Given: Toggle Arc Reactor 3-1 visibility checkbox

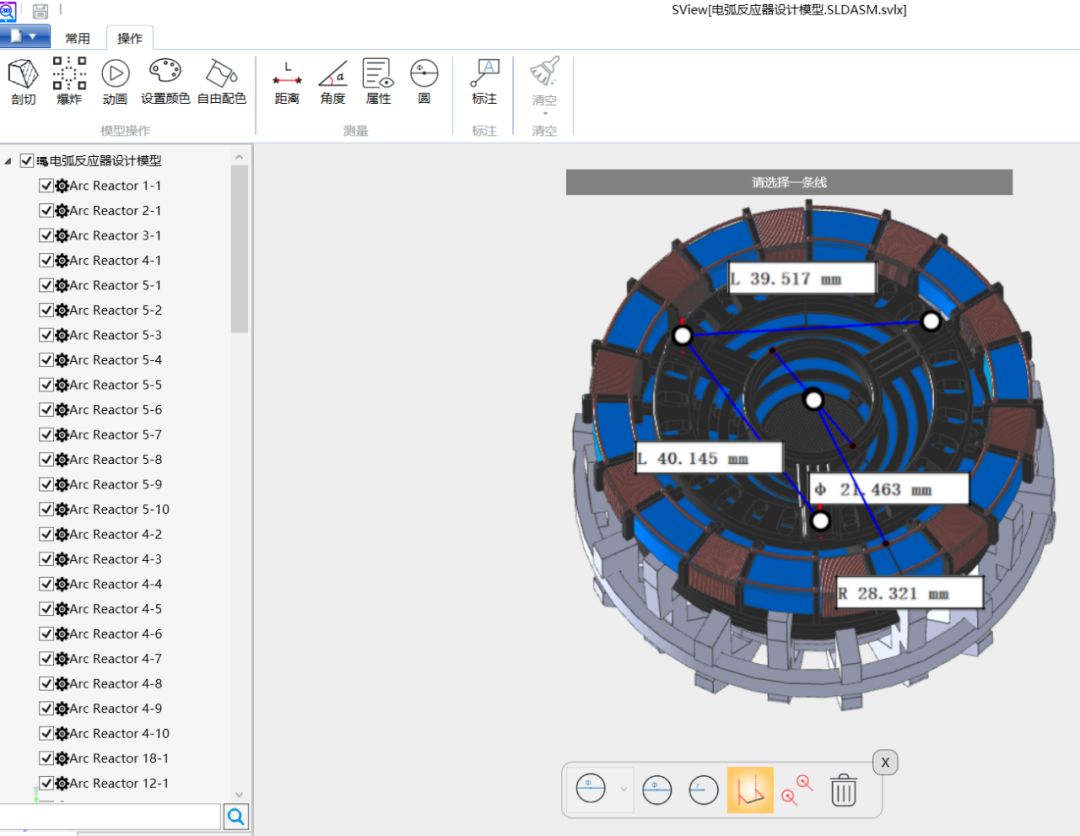Looking at the screenshot, I should [x=46, y=236].
